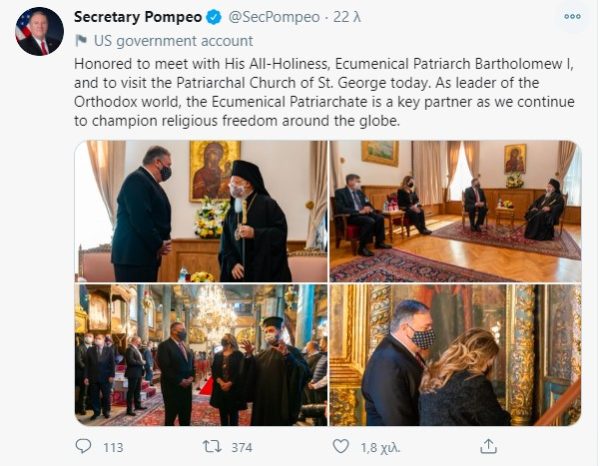This screenshot has width=600, height=466.
Task: Click the blue verified badge icon
Action: tap(213, 17)
